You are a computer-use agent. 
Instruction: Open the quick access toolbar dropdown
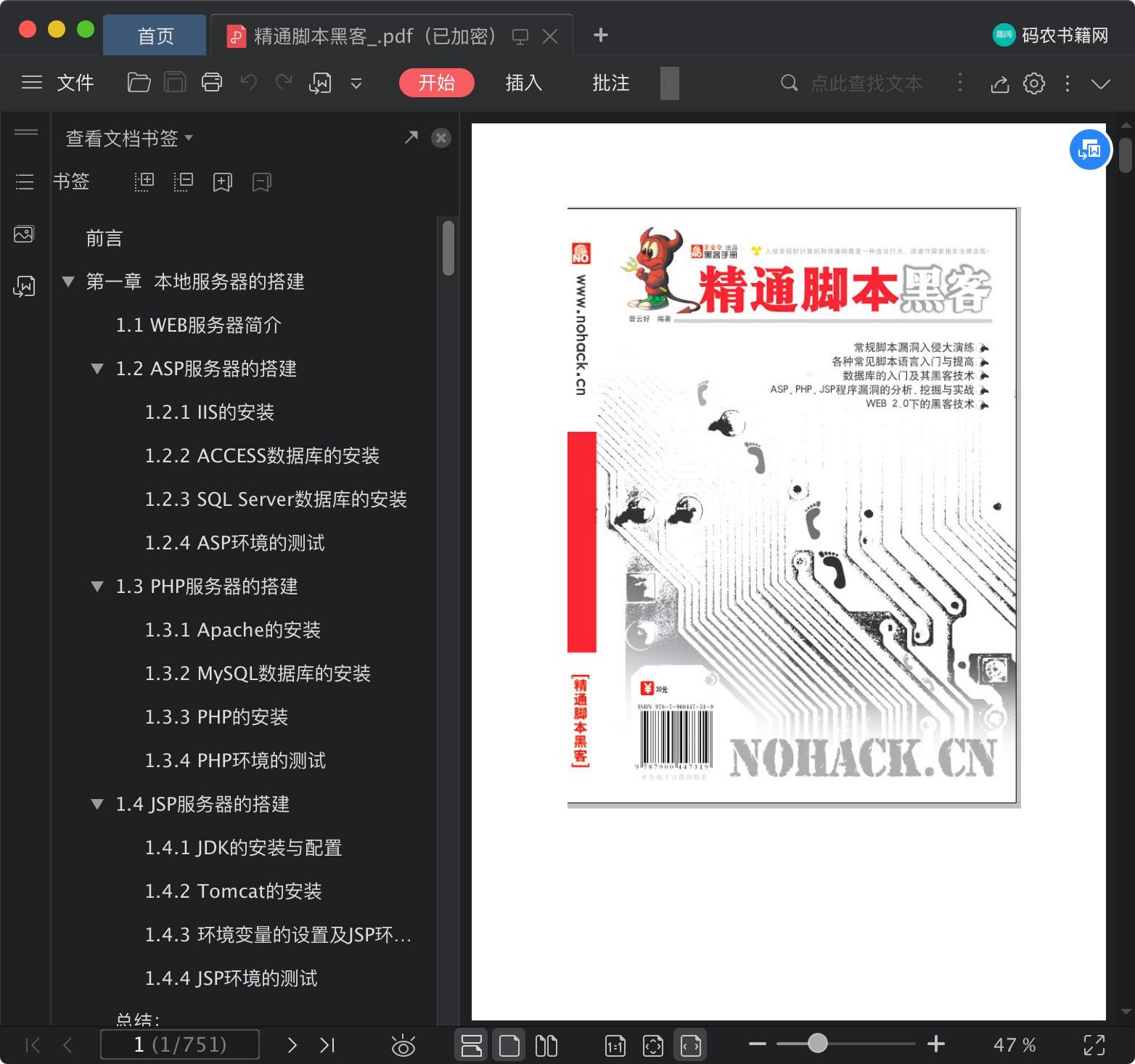356,83
